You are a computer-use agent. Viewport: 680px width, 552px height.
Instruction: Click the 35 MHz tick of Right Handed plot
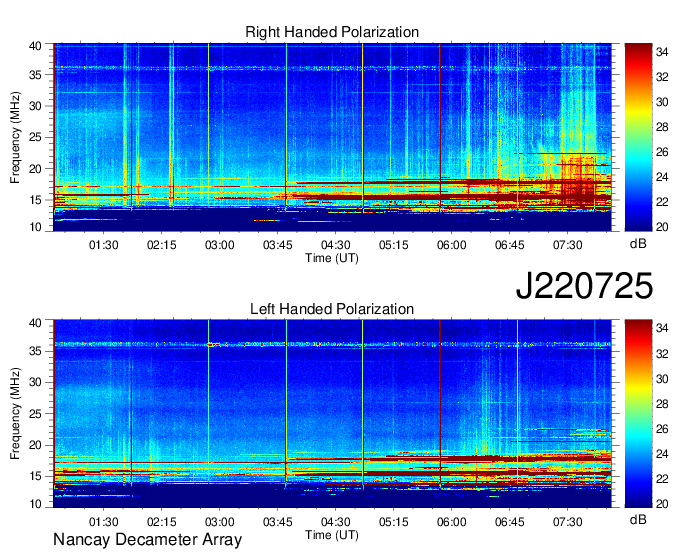35,75
